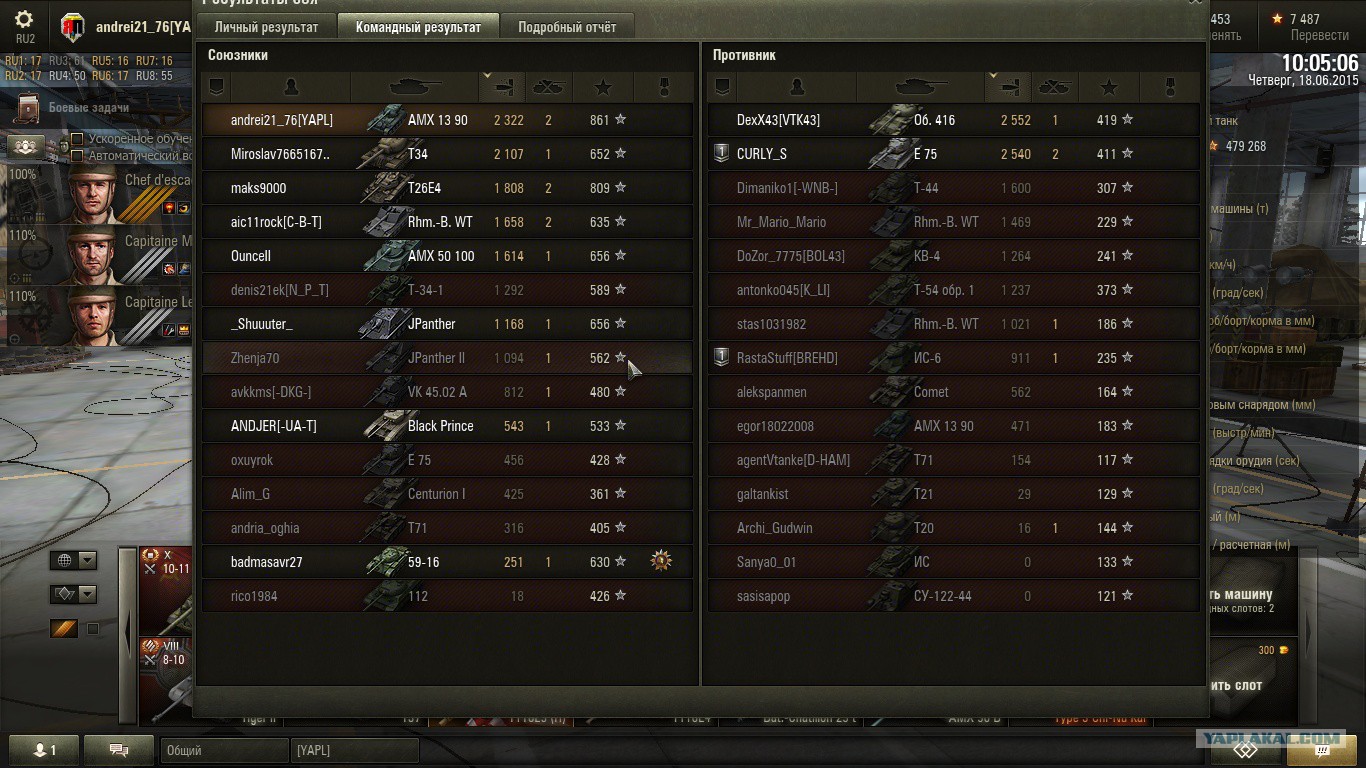Open the chat bubble icon in the bottom bar

pos(119,750)
